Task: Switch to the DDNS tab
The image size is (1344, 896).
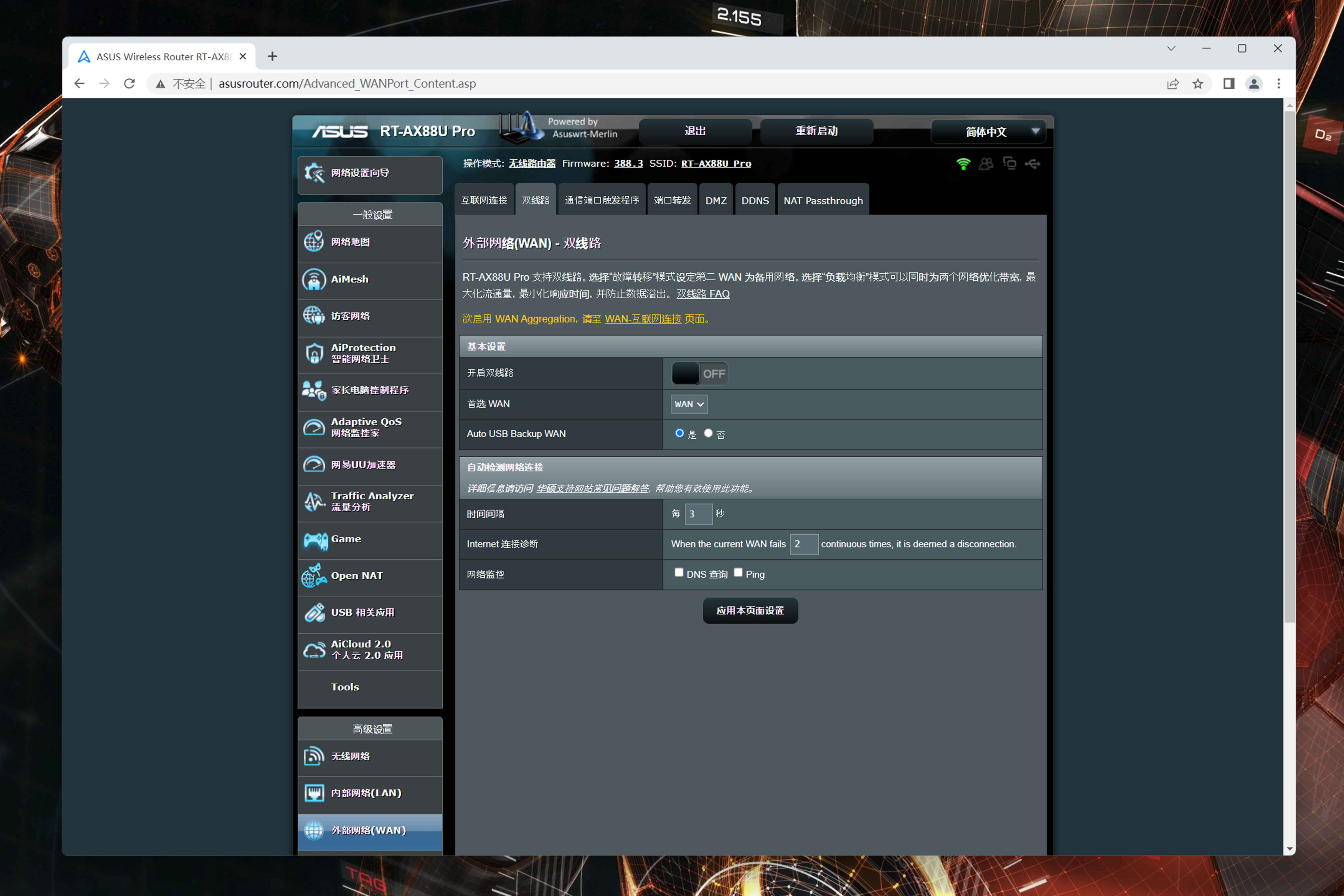Action: coord(755,201)
